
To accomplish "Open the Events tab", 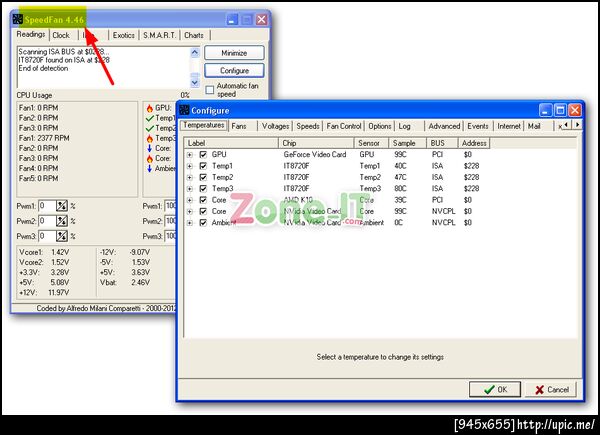I will coord(478,126).
